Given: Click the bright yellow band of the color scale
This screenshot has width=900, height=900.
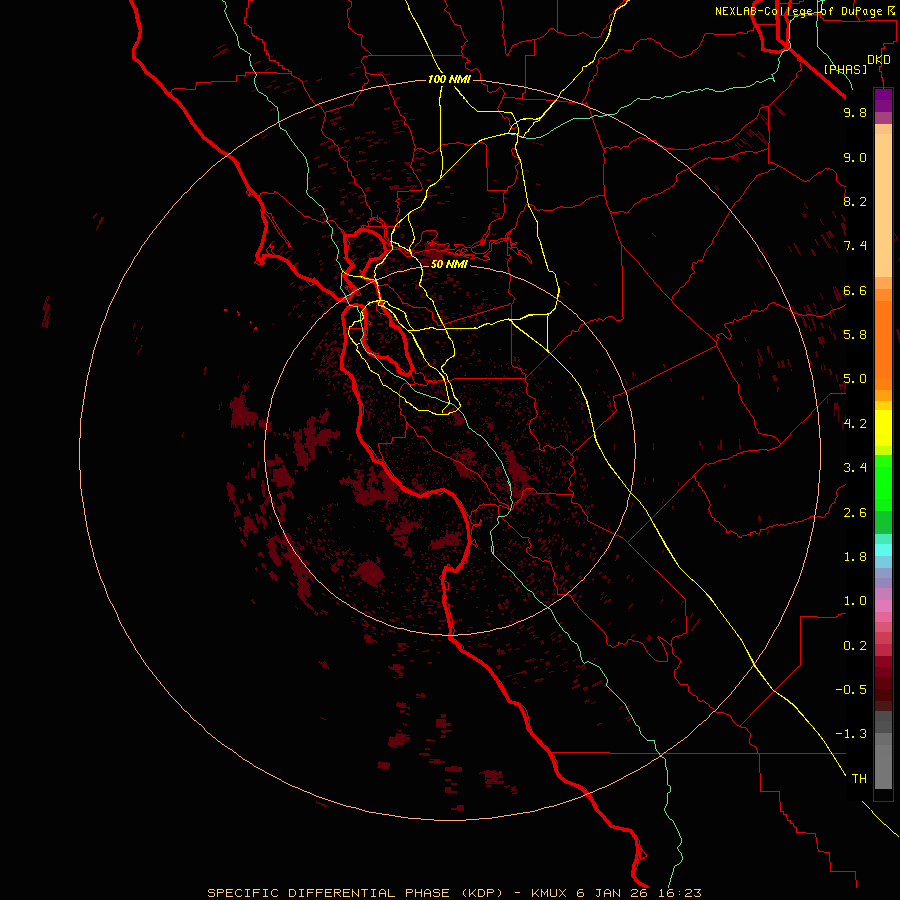Looking at the screenshot, I should [x=883, y=428].
